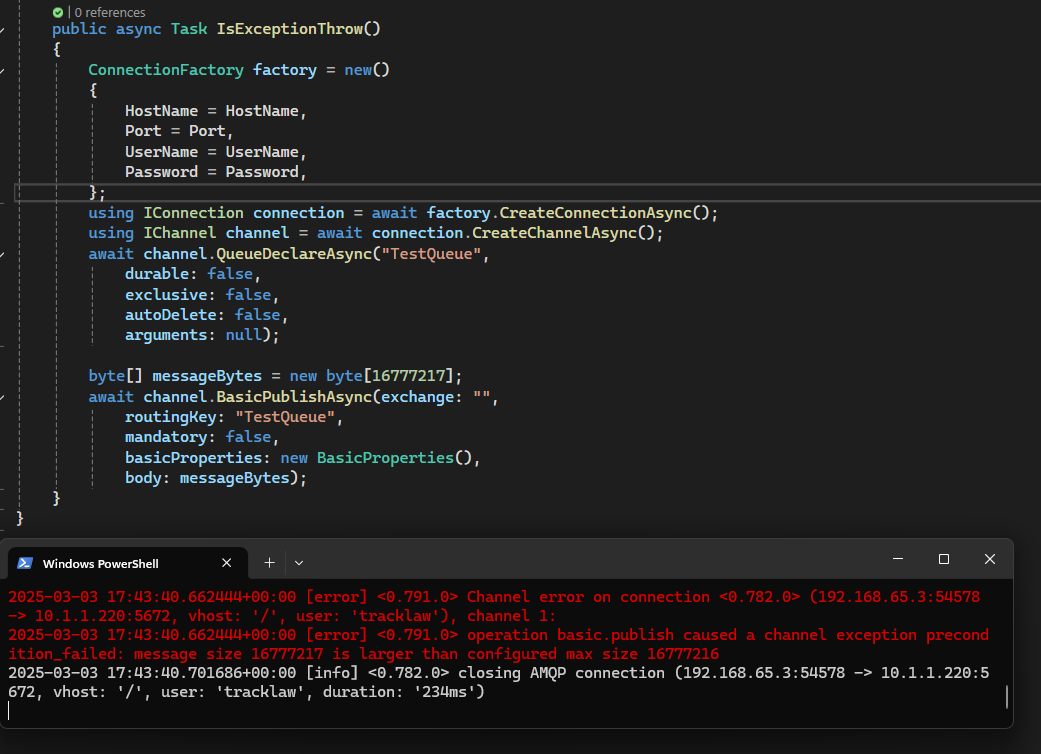Click the blinking cursor line in PowerShell

tap(9, 711)
